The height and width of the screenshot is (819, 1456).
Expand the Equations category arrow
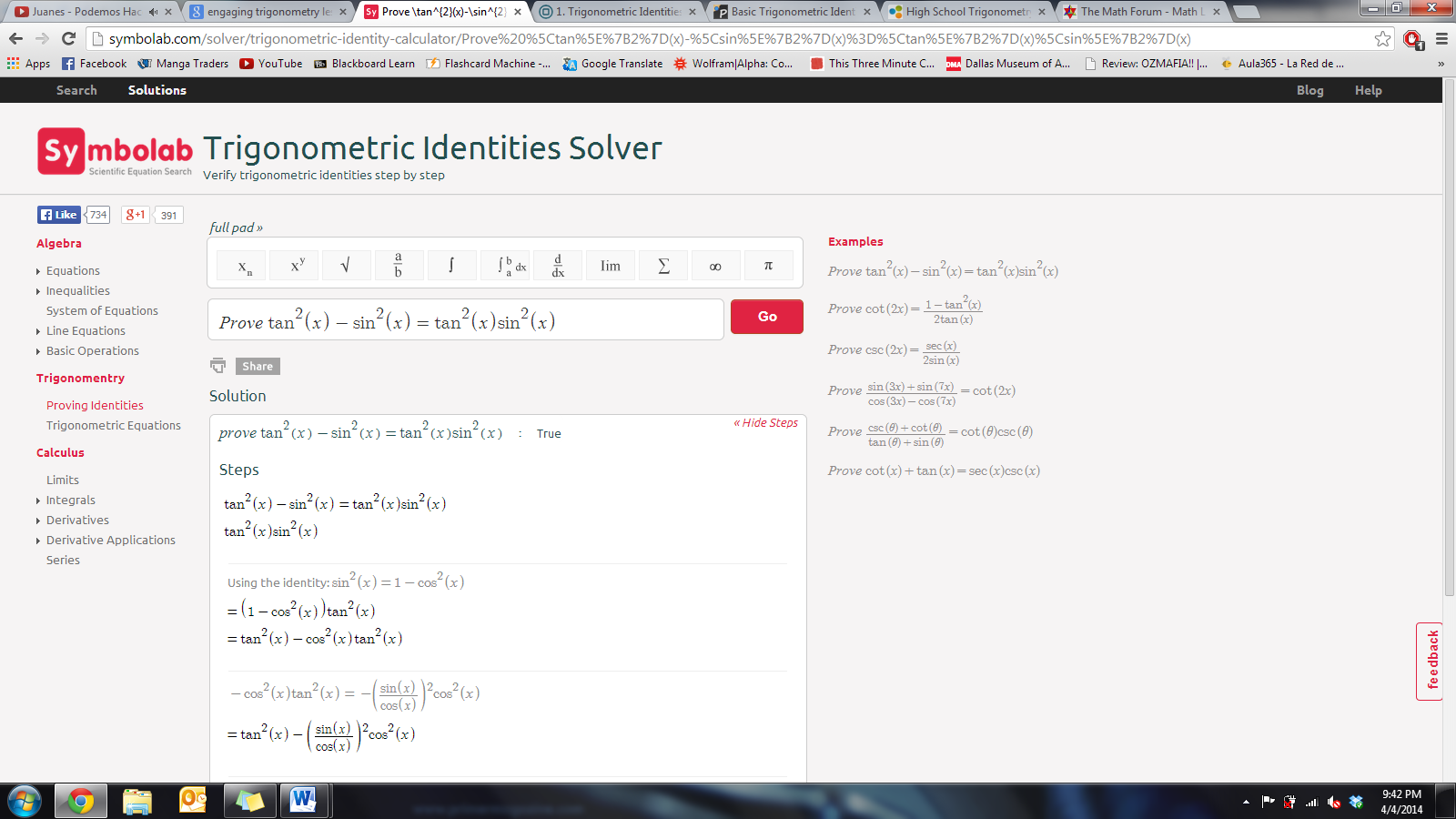click(x=38, y=271)
